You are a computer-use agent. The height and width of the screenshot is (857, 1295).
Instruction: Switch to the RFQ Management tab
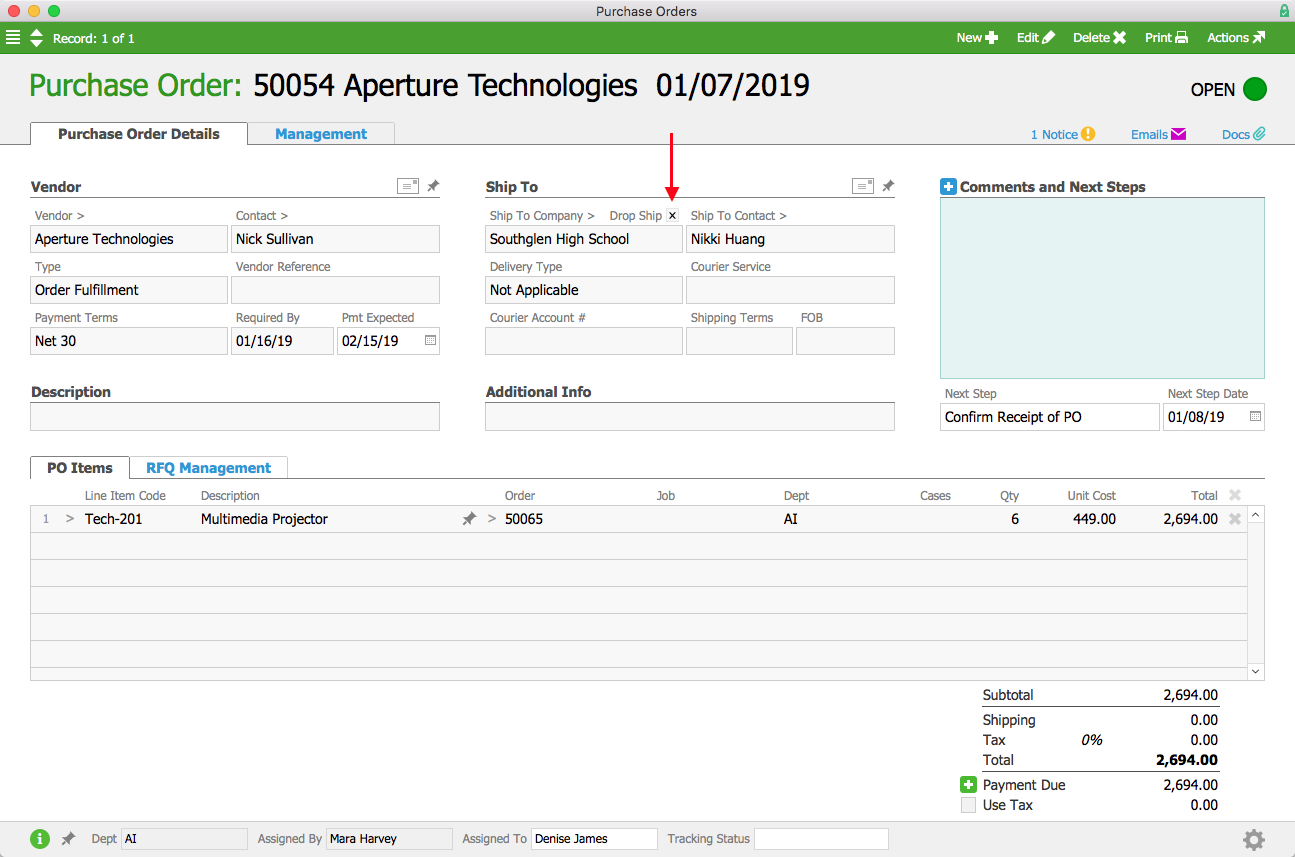tap(208, 468)
